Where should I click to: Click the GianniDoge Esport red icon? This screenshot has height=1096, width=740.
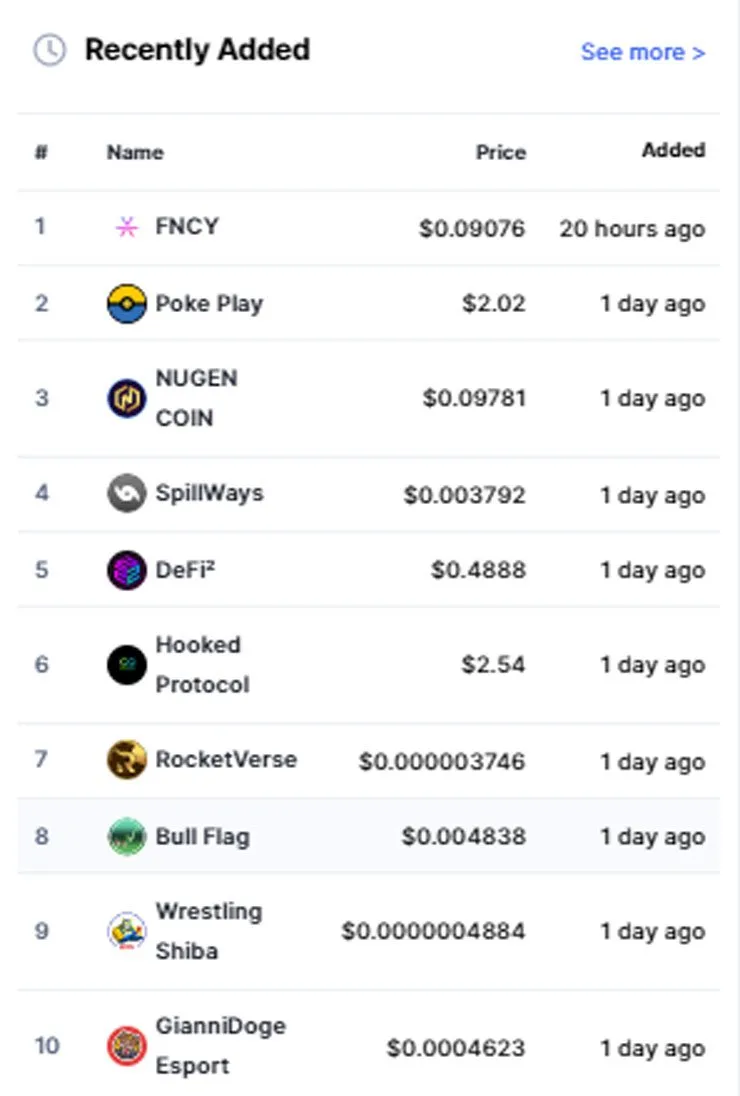pos(126,1046)
